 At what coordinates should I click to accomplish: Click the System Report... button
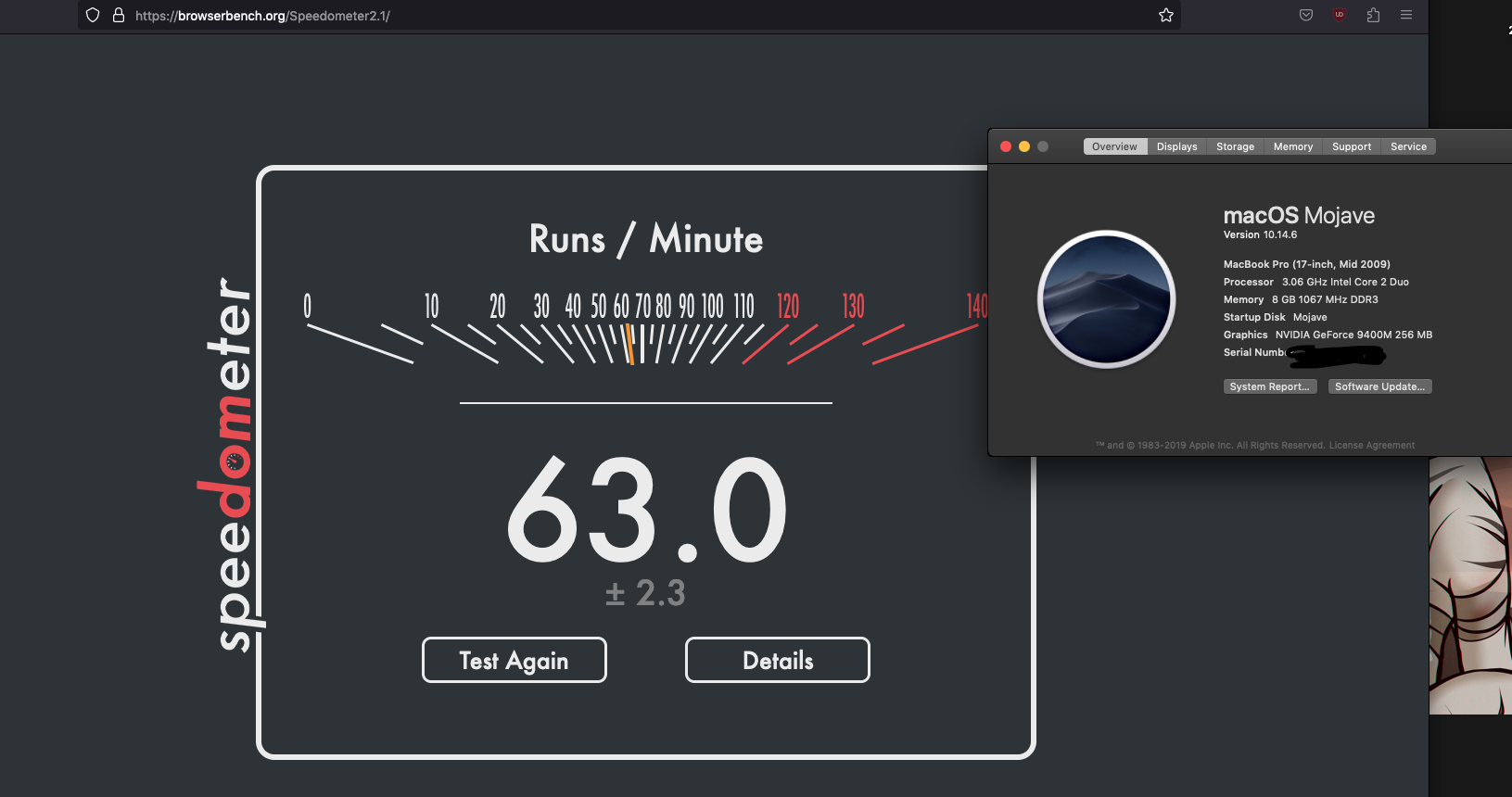pos(1270,386)
